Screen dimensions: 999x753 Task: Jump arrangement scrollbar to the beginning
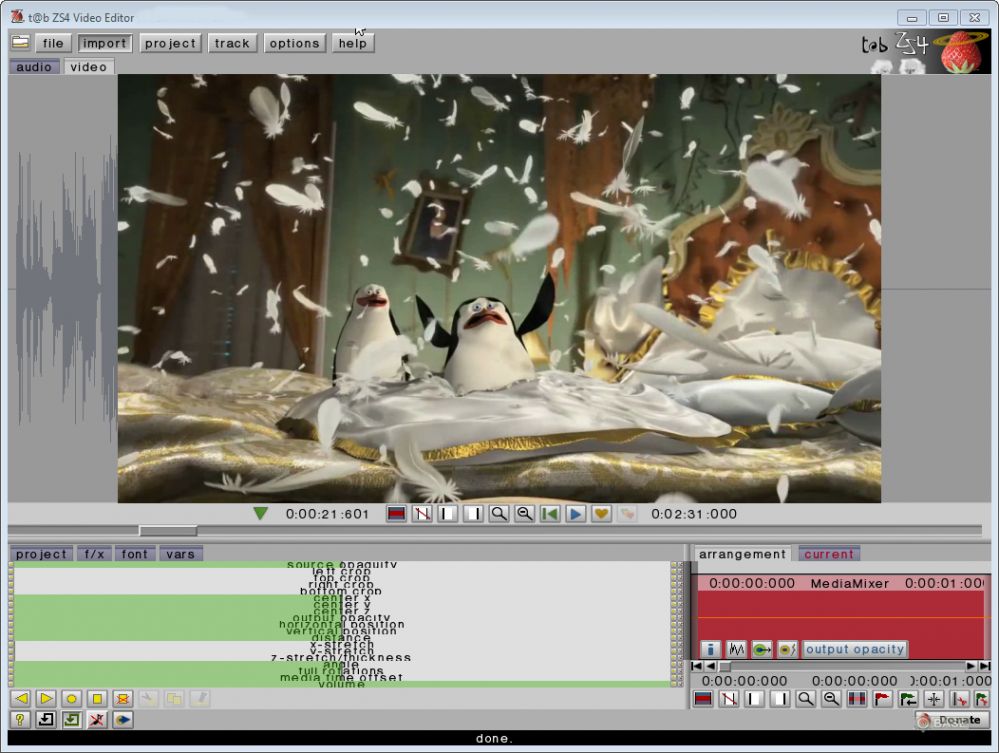pos(696,666)
